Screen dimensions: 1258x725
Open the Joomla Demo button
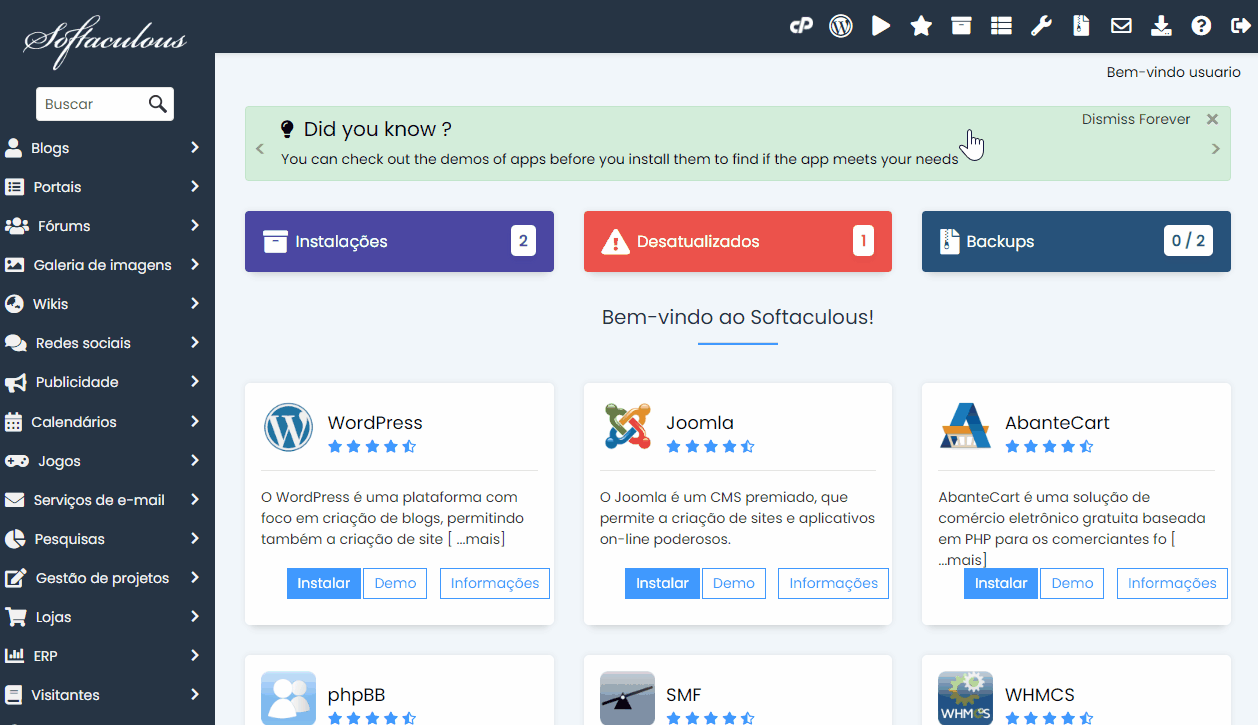pos(734,583)
